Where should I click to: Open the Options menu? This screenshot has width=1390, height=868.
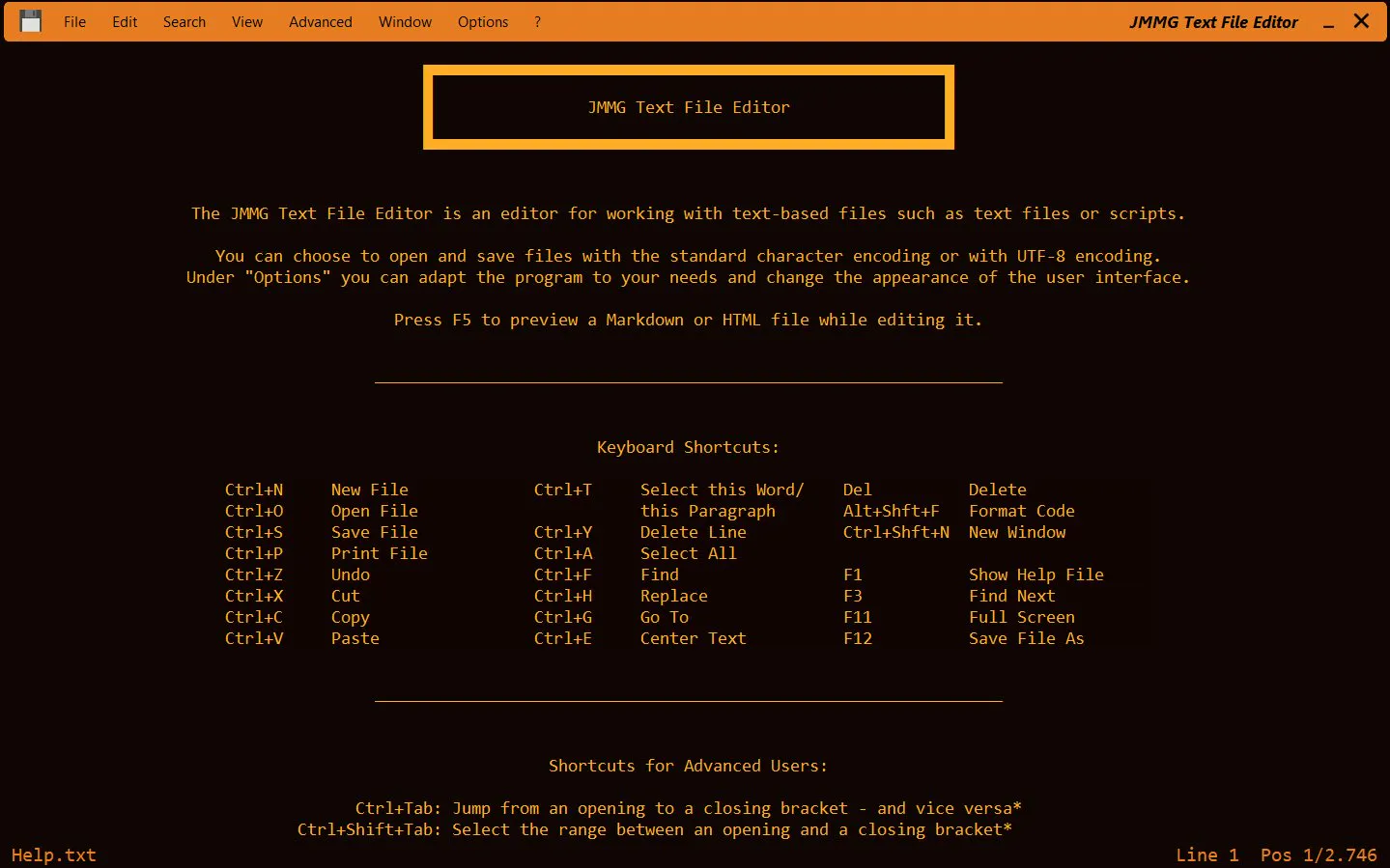pyautogui.click(x=483, y=22)
